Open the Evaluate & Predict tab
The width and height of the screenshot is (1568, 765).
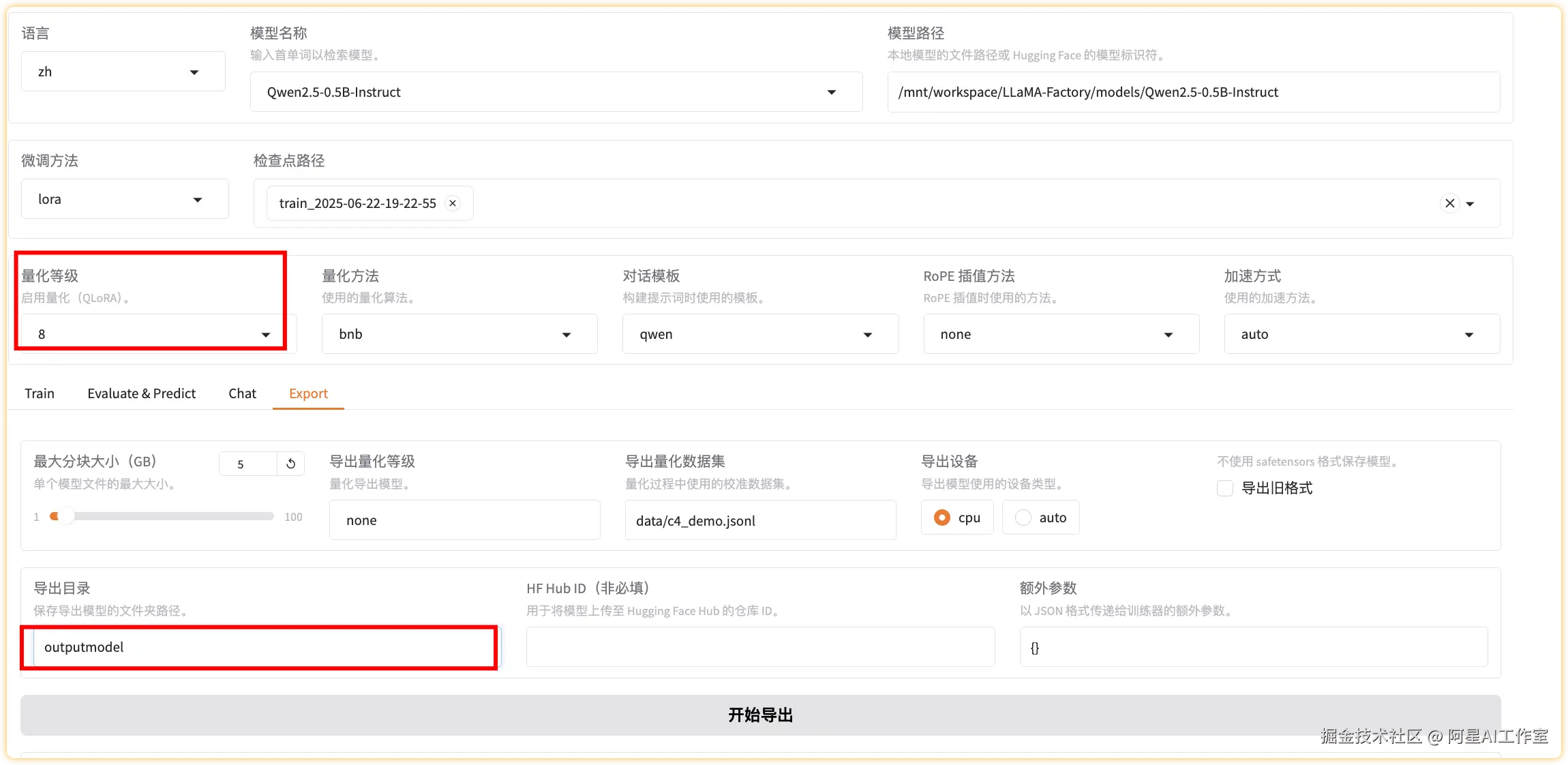(x=141, y=393)
